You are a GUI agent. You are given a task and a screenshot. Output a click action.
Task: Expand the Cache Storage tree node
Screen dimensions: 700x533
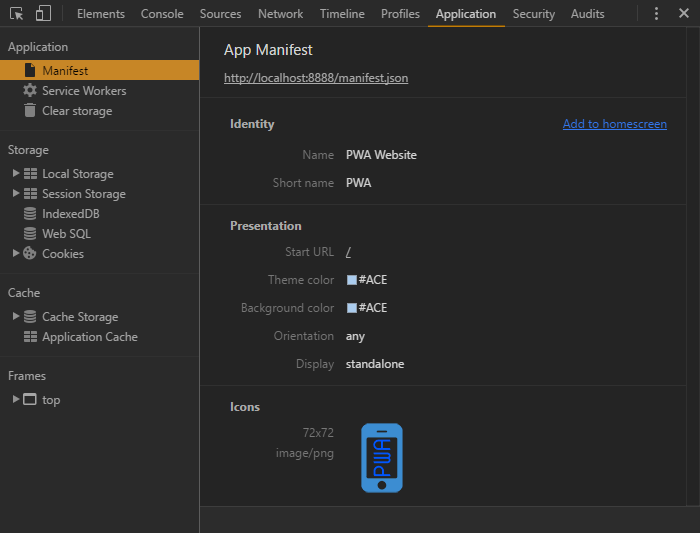pos(16,317)
